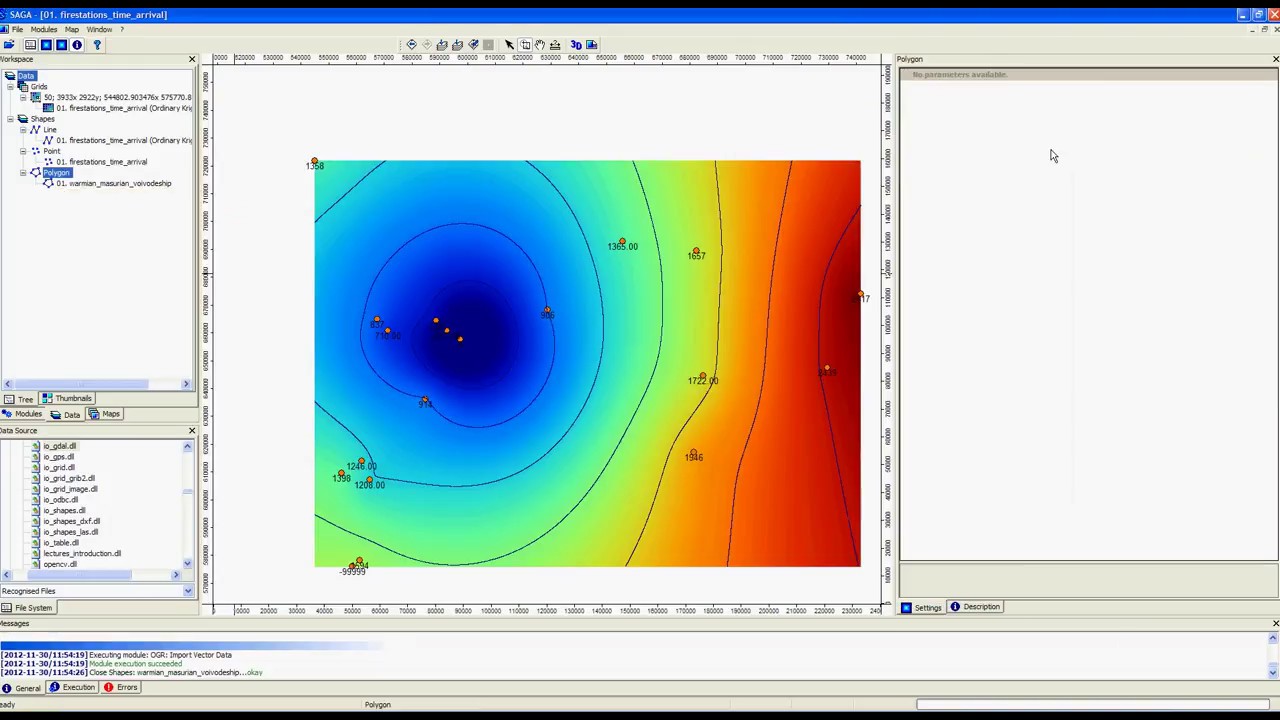Select io_shapes.dll in Data Source list
1280x720 pixels.
point(64,511)
